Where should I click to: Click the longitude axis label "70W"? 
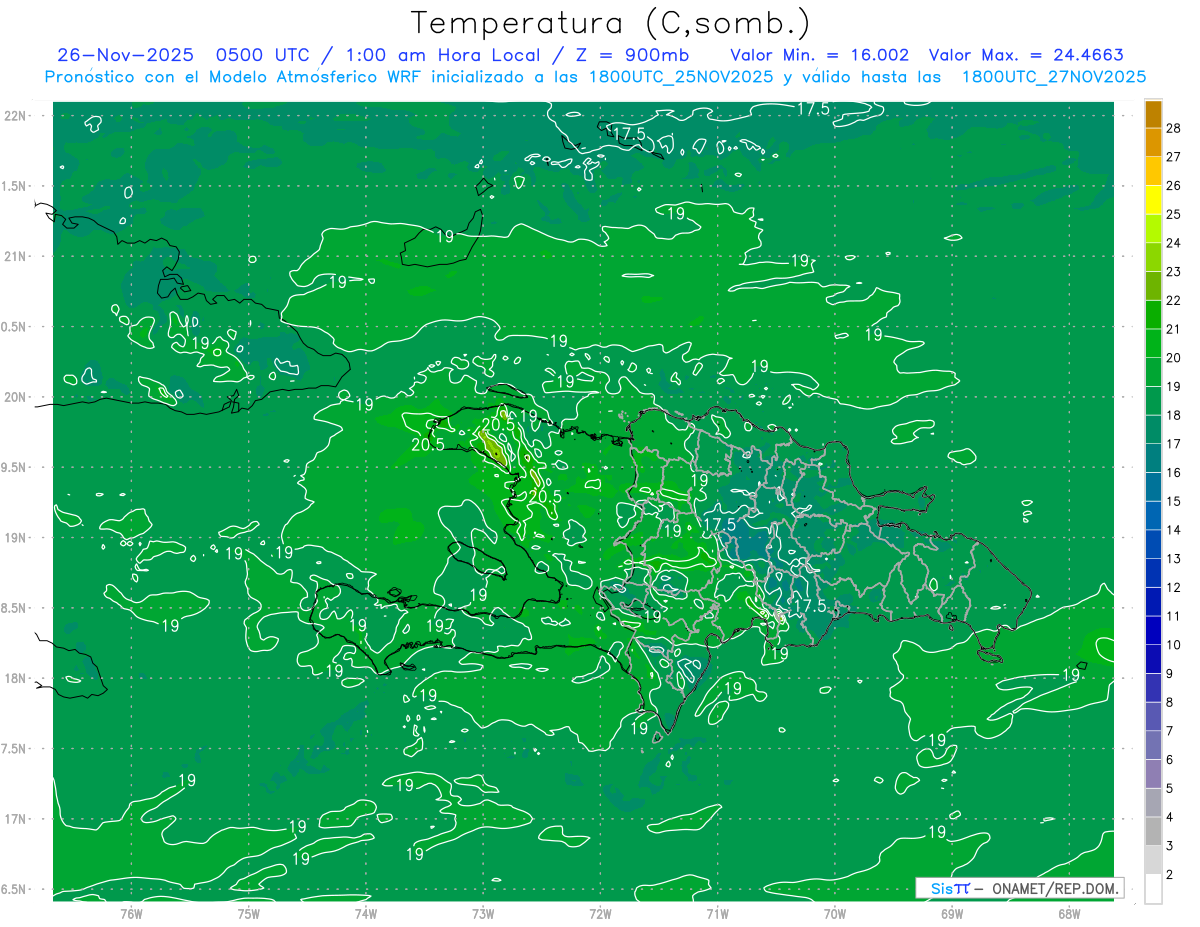[835, 913]
